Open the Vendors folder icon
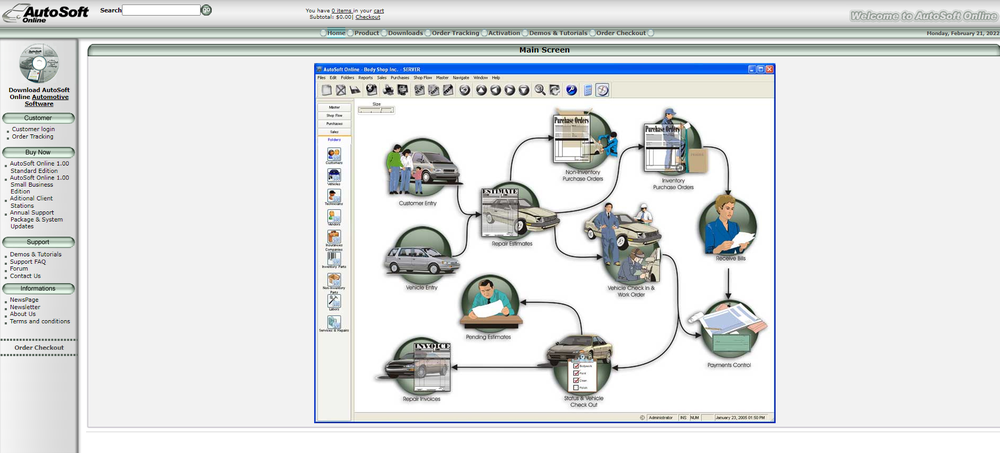Image resolution: width=1000 pixels, height=453 pixels. click(x=334, y=216)
